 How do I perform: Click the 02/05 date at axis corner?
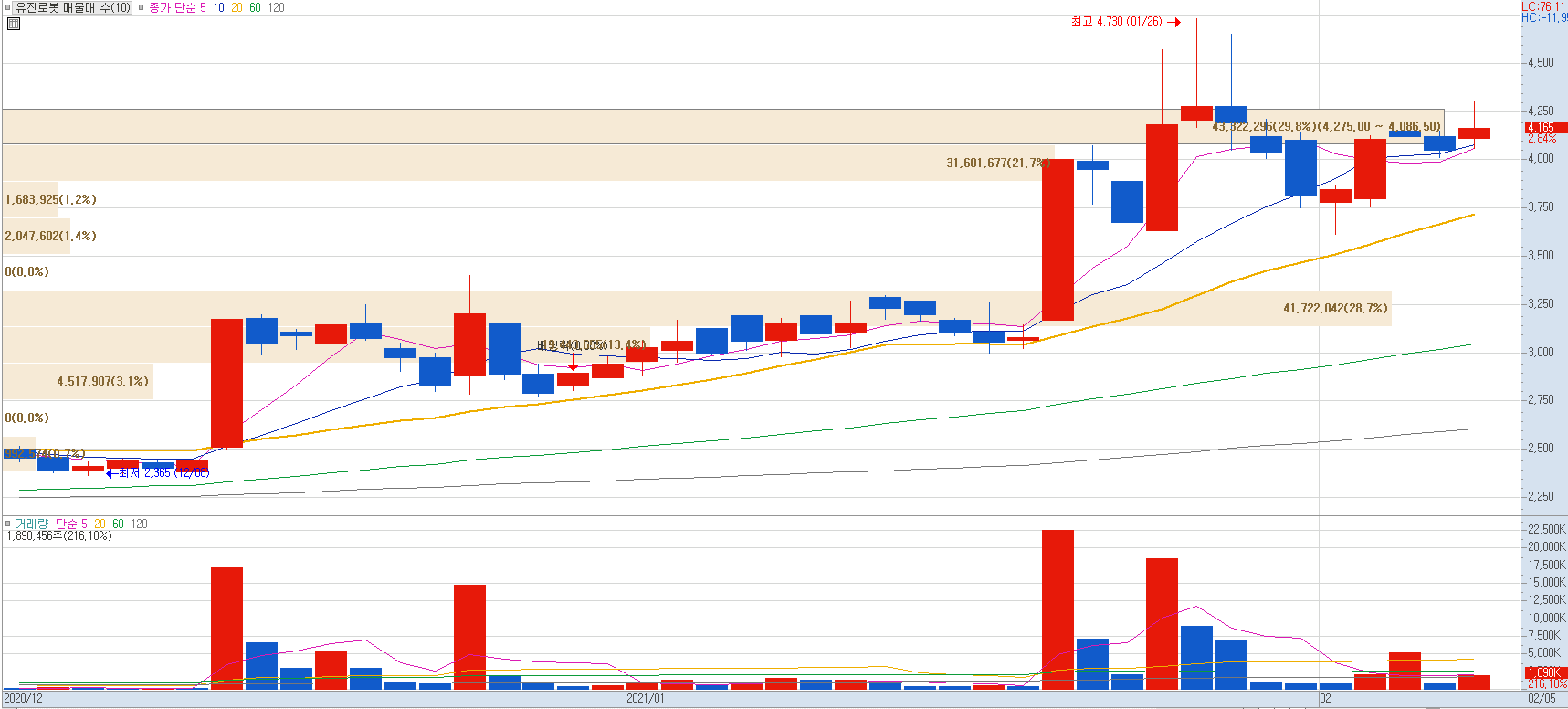click(x=1542, y=698)
